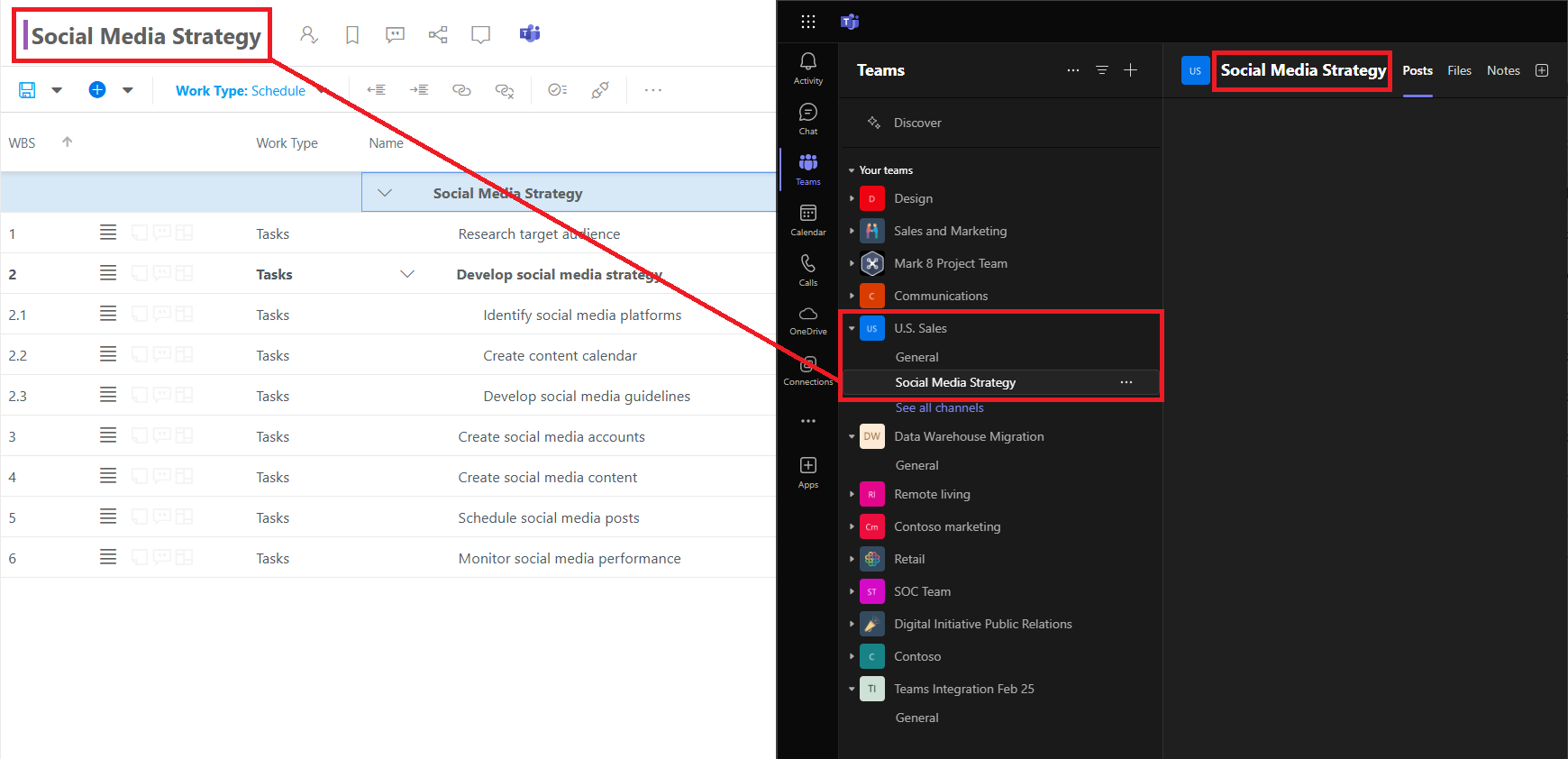The width and height of the screenshot is (1568, 759).
Task: Switch to the Notes tab
Action: click(1503, 70)
